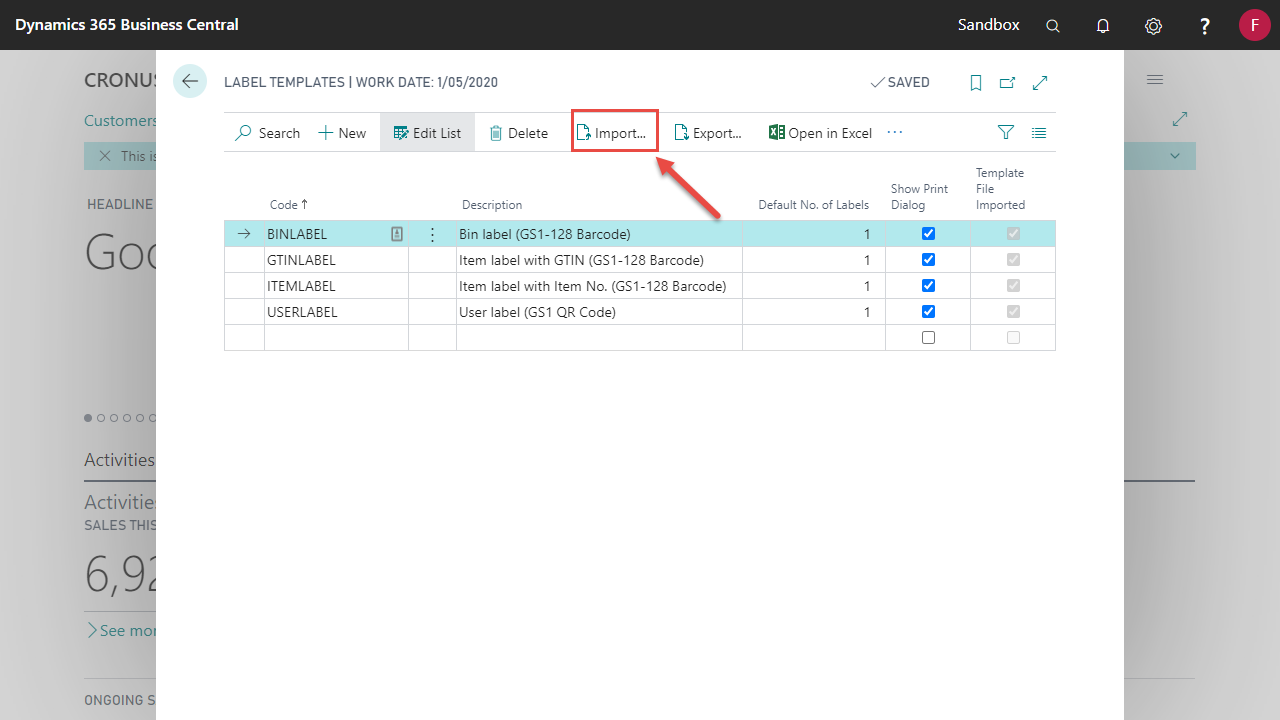Open Default No. of Labels column header
1280x720 pixels.
click(813, 205)
